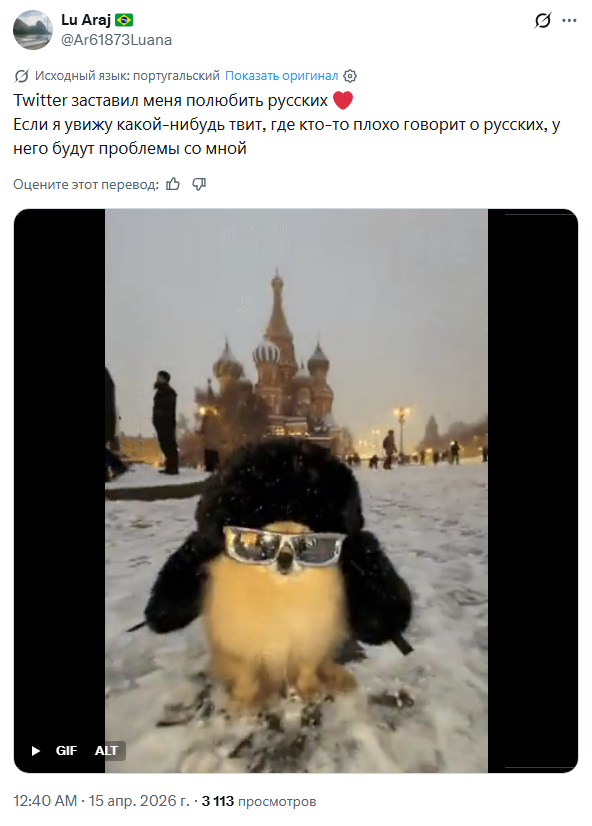592x826 pixels.
Task: Click the Brazil flag emoji by name
Action: (124, 20)
